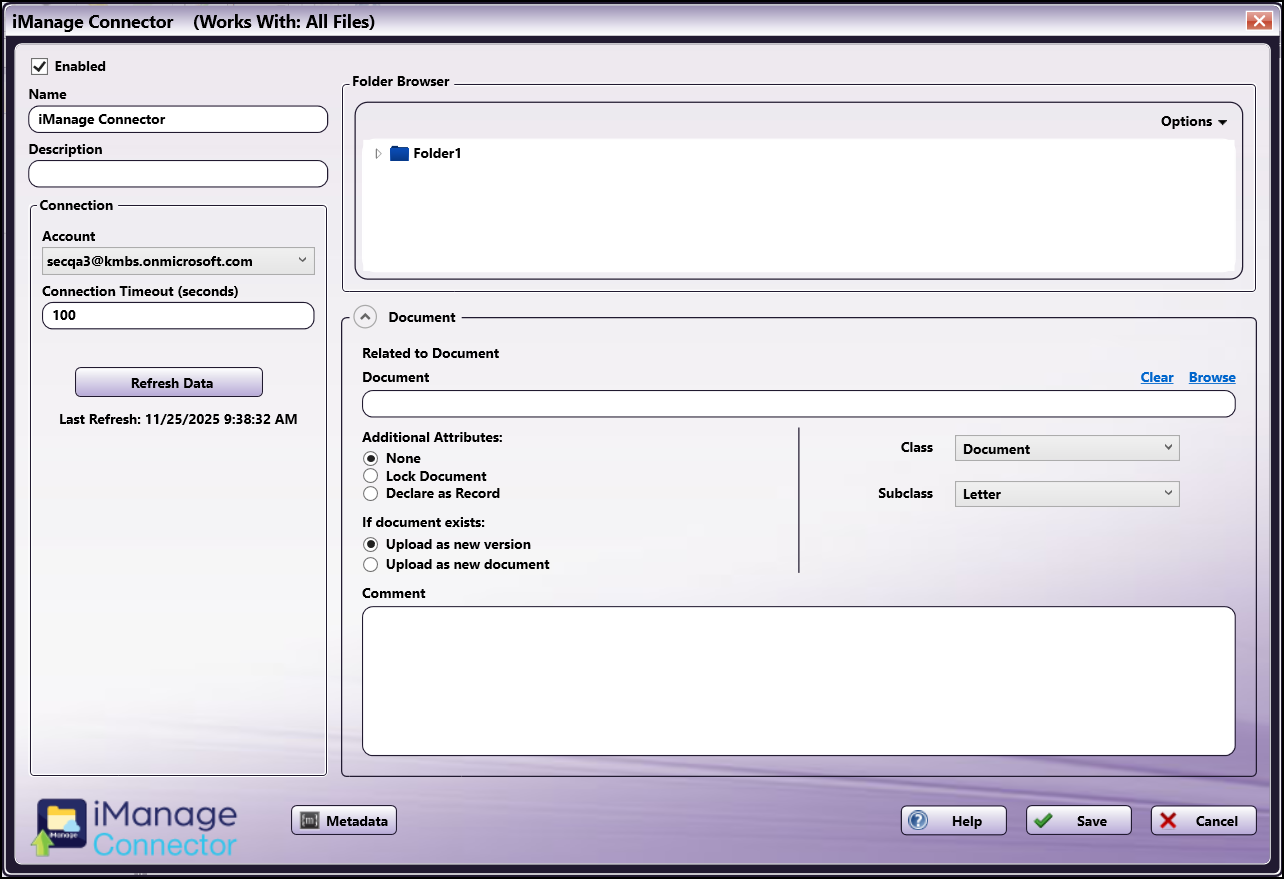Click the Refresh Data button

168,382
